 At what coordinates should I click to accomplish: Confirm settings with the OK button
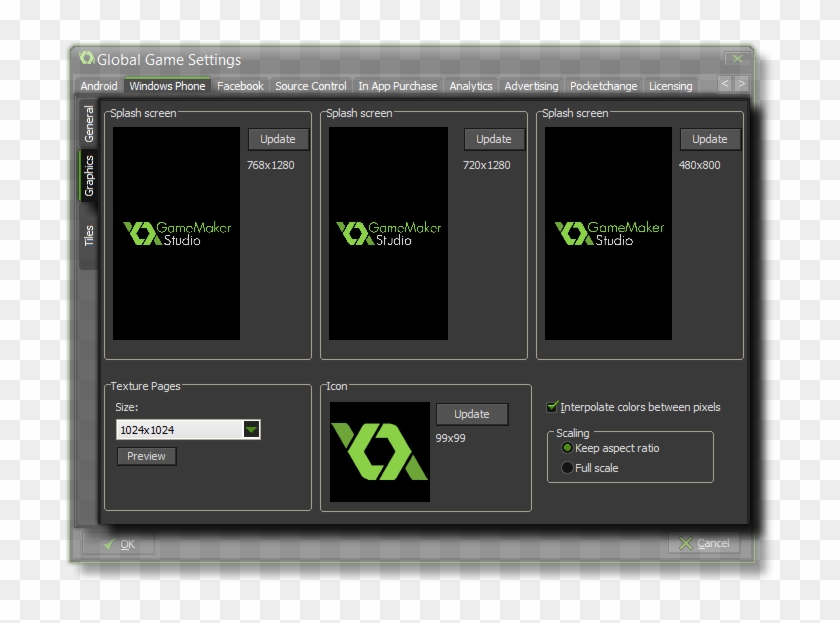[x=125, y=543]
